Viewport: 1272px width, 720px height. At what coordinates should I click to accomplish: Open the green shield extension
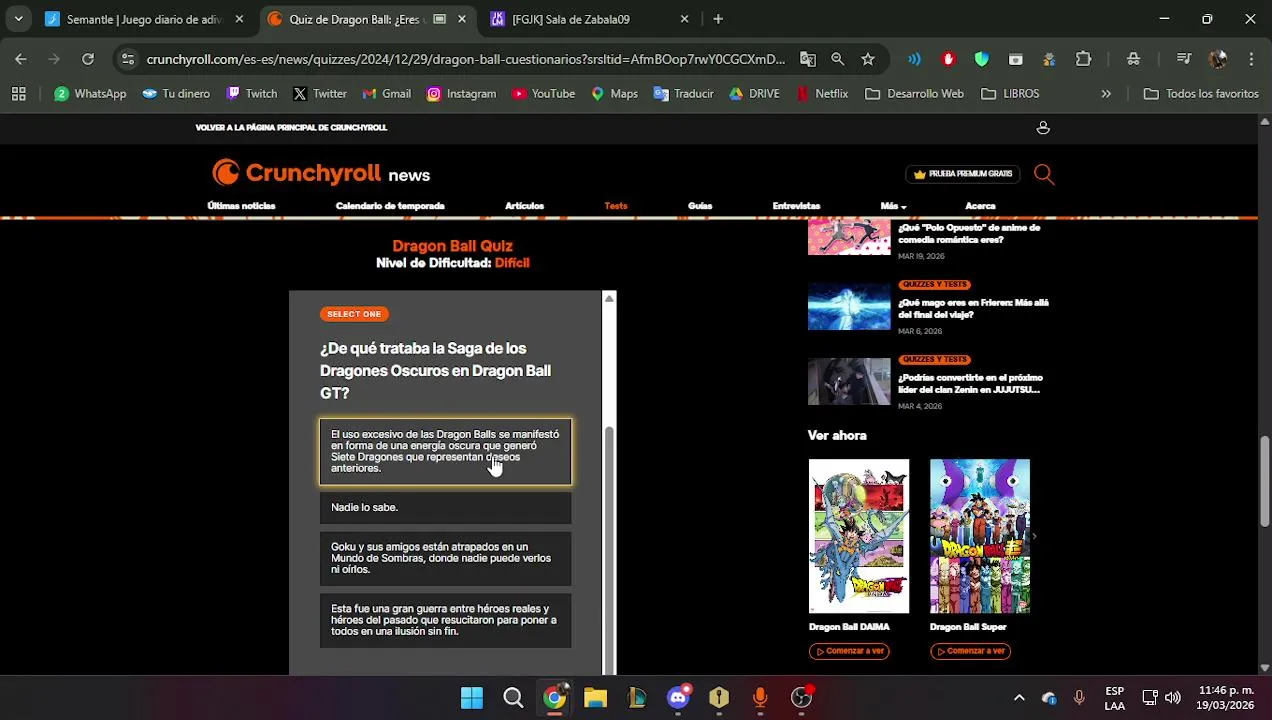982,59
